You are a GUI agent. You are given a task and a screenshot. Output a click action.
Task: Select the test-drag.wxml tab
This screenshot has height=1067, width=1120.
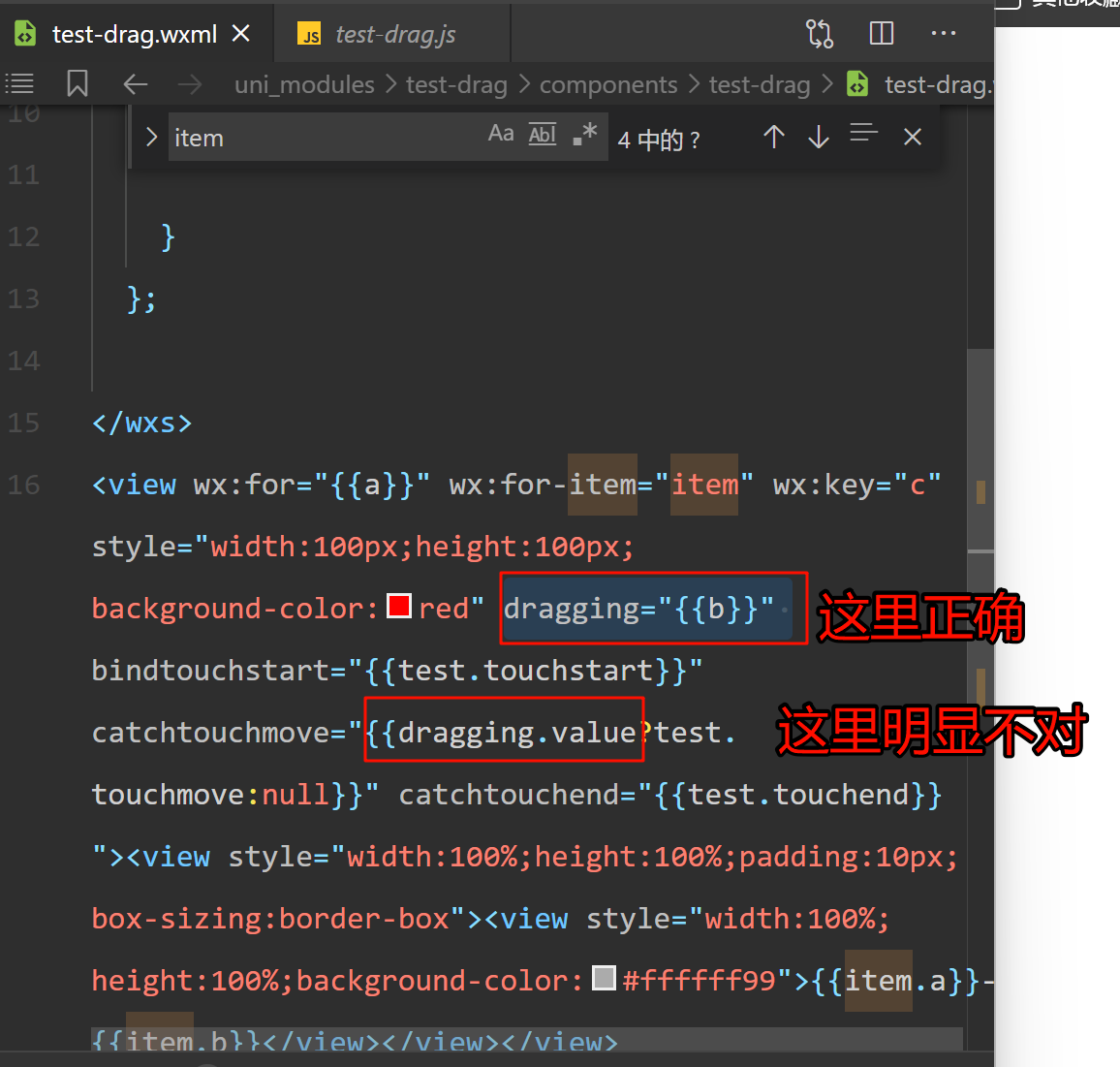(x=134, y=35)
